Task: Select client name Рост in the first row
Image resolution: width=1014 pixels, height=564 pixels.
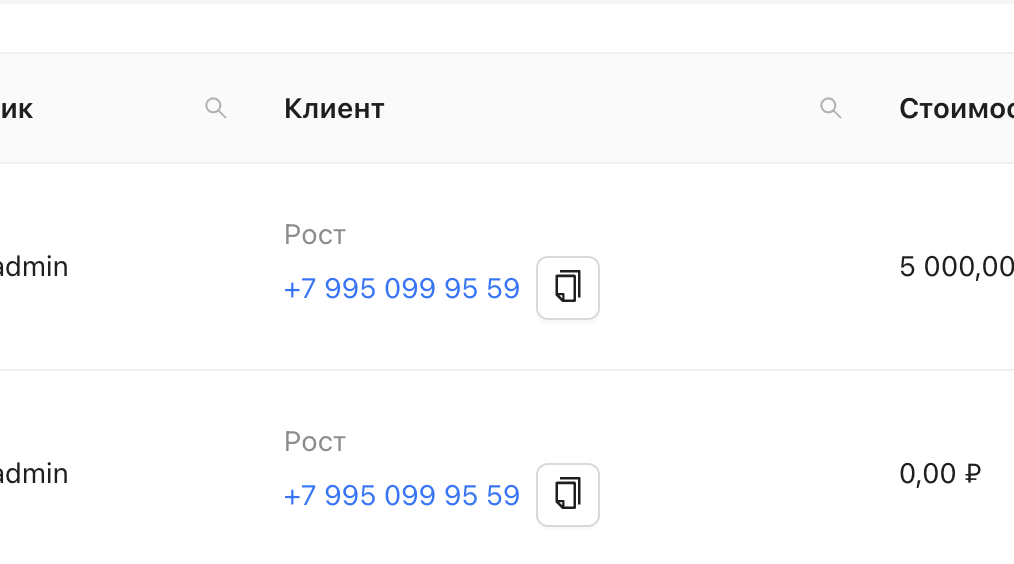Action: coord(315,235)
